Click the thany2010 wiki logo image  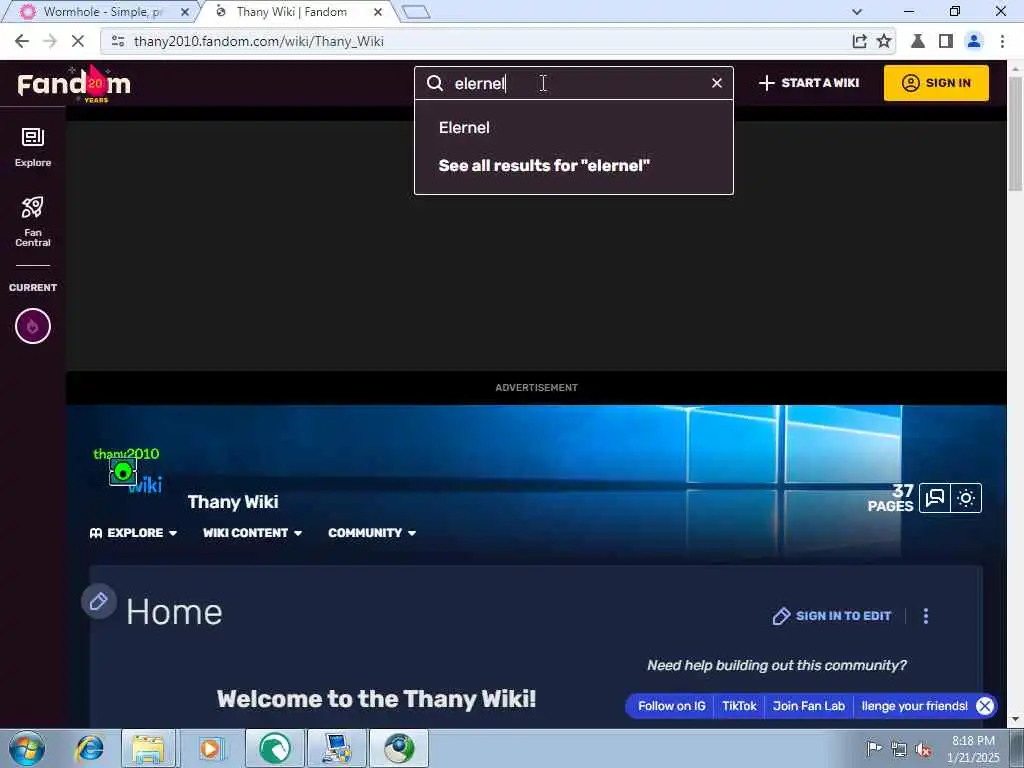[127, 470]
